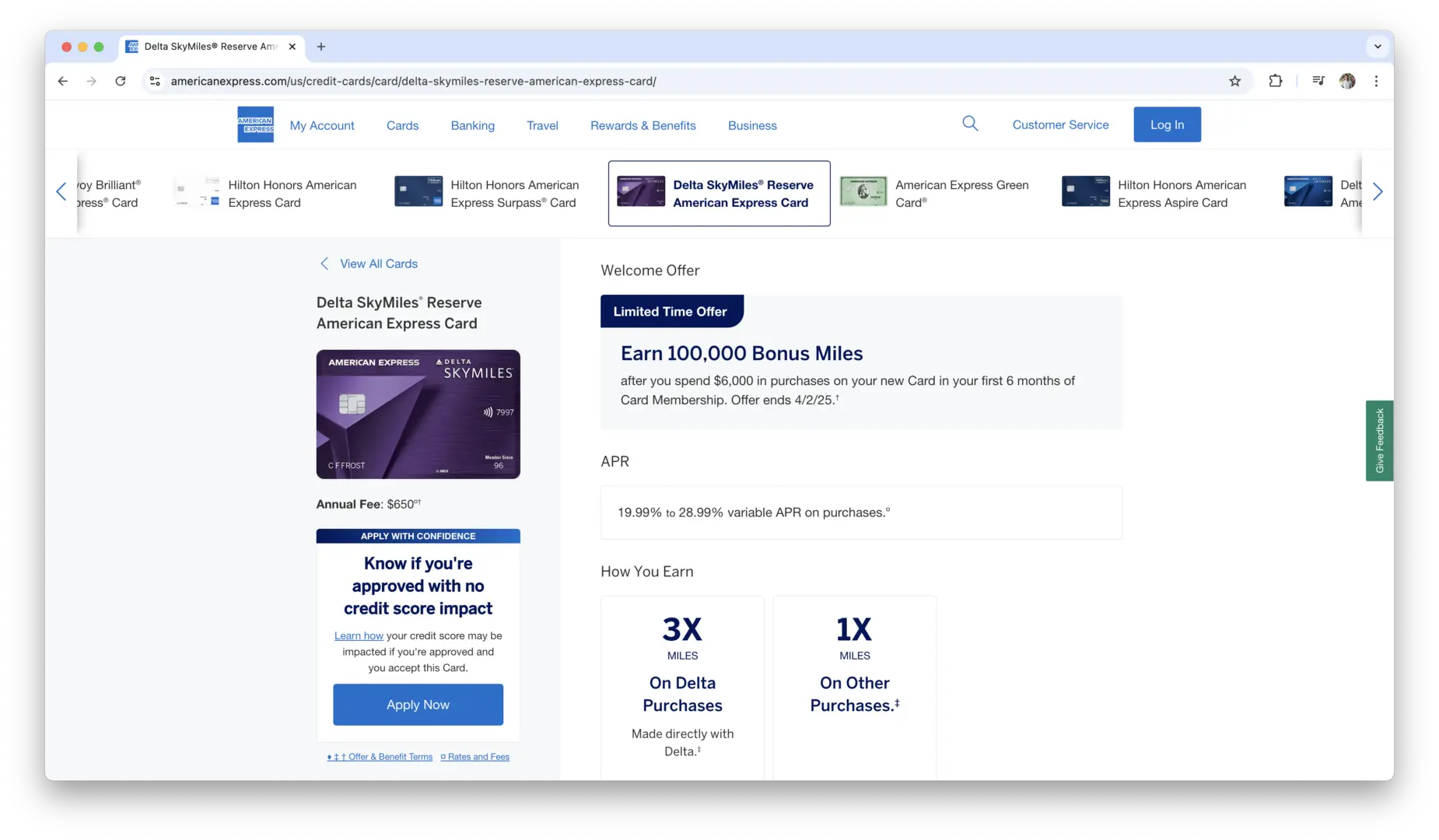The height and width of the screenshot is (840, 1439).
Task: Bookmark this page with the star icon
Action: pyautogui.click(x=1234, y=81)
